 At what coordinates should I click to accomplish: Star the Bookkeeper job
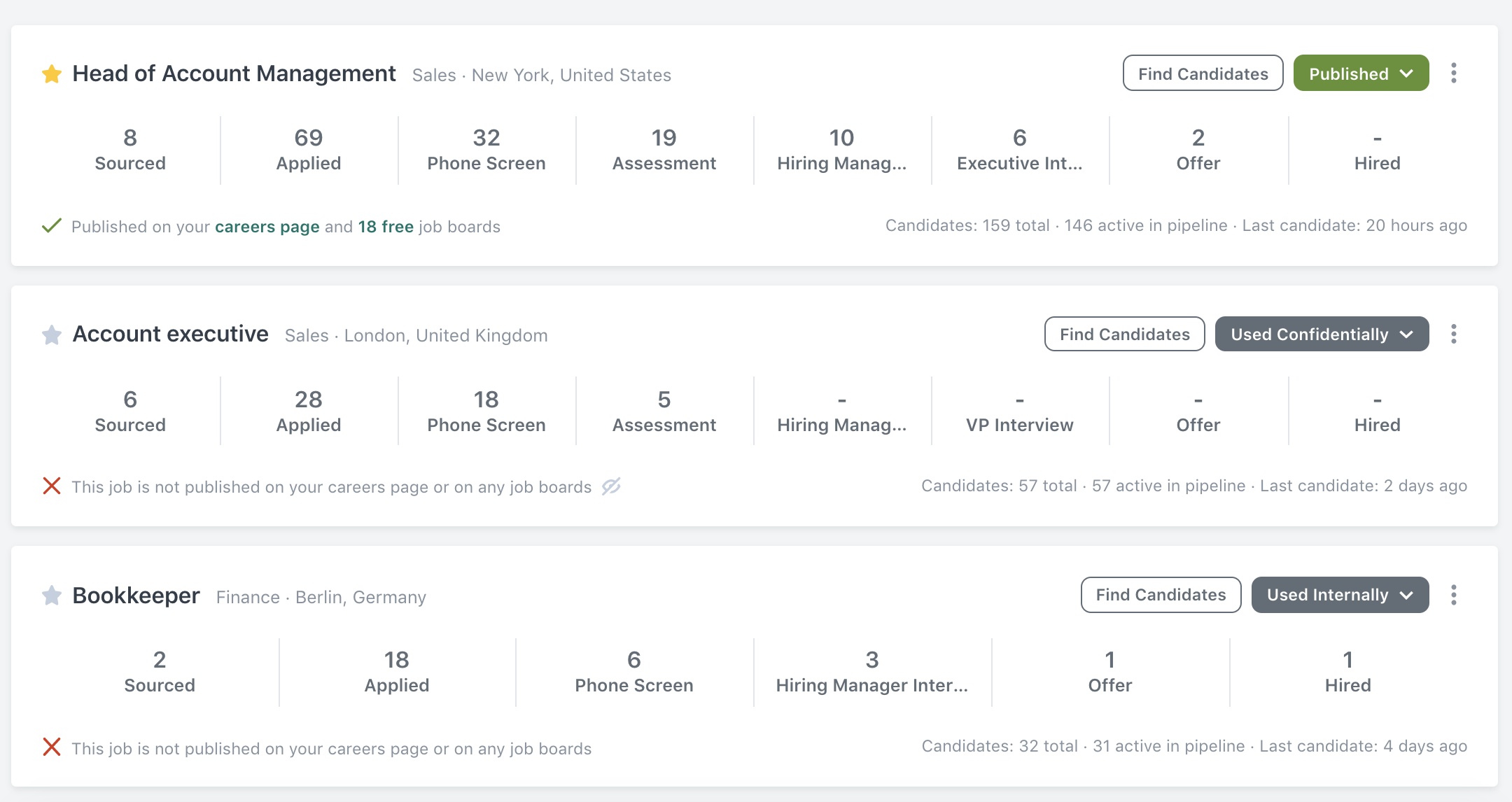52,596
